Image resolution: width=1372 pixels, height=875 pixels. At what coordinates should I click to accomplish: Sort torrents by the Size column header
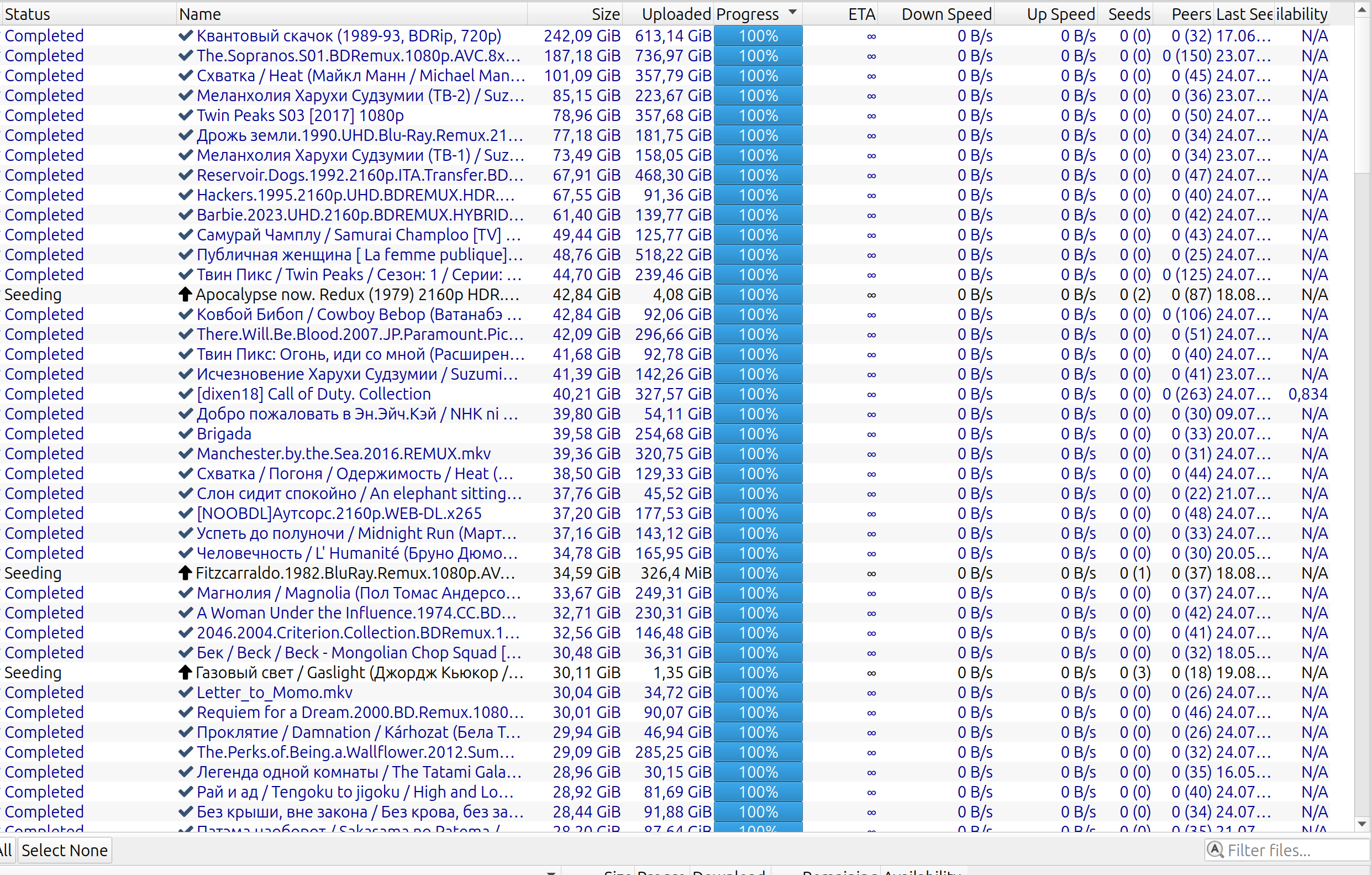pyautogui.click(x=575, y=14)
